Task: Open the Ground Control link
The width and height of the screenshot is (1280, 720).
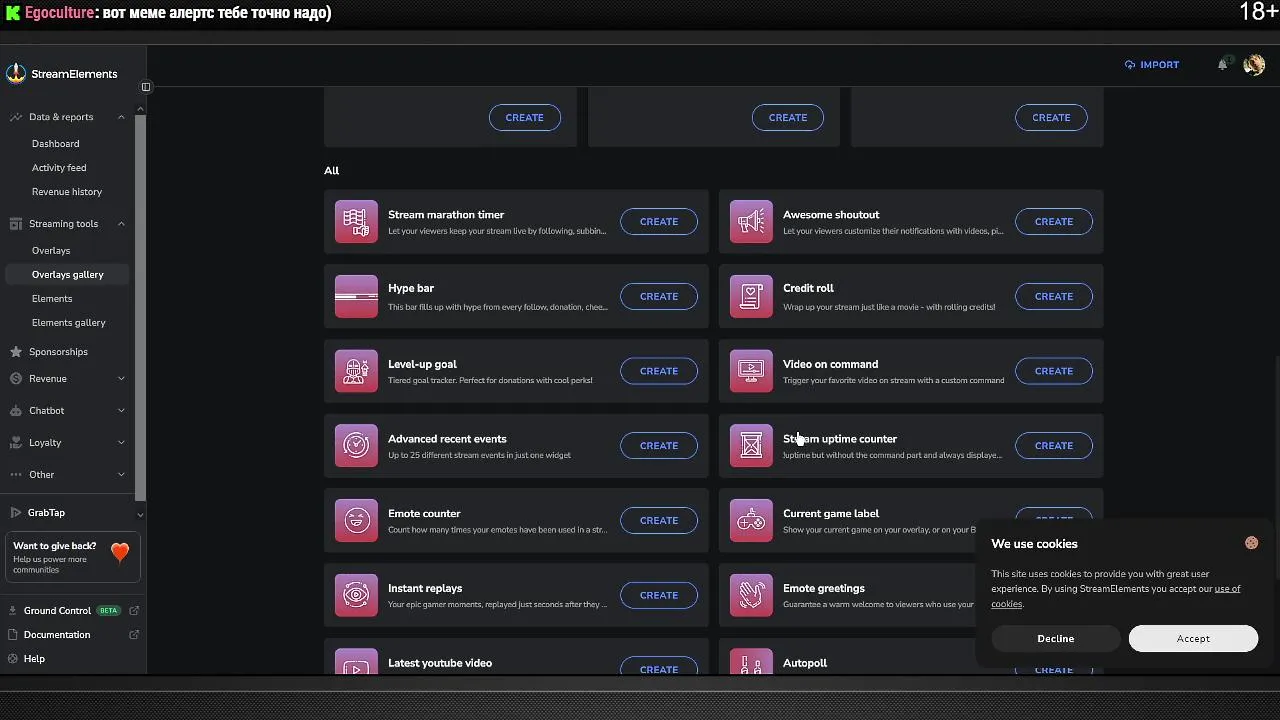Action: point(57,611)
